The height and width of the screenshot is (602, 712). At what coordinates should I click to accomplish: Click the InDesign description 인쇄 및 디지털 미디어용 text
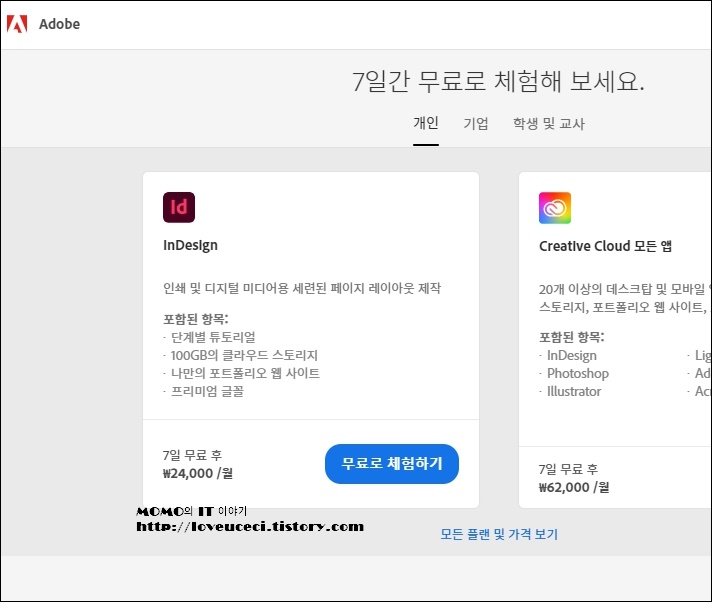coord(302,288)
